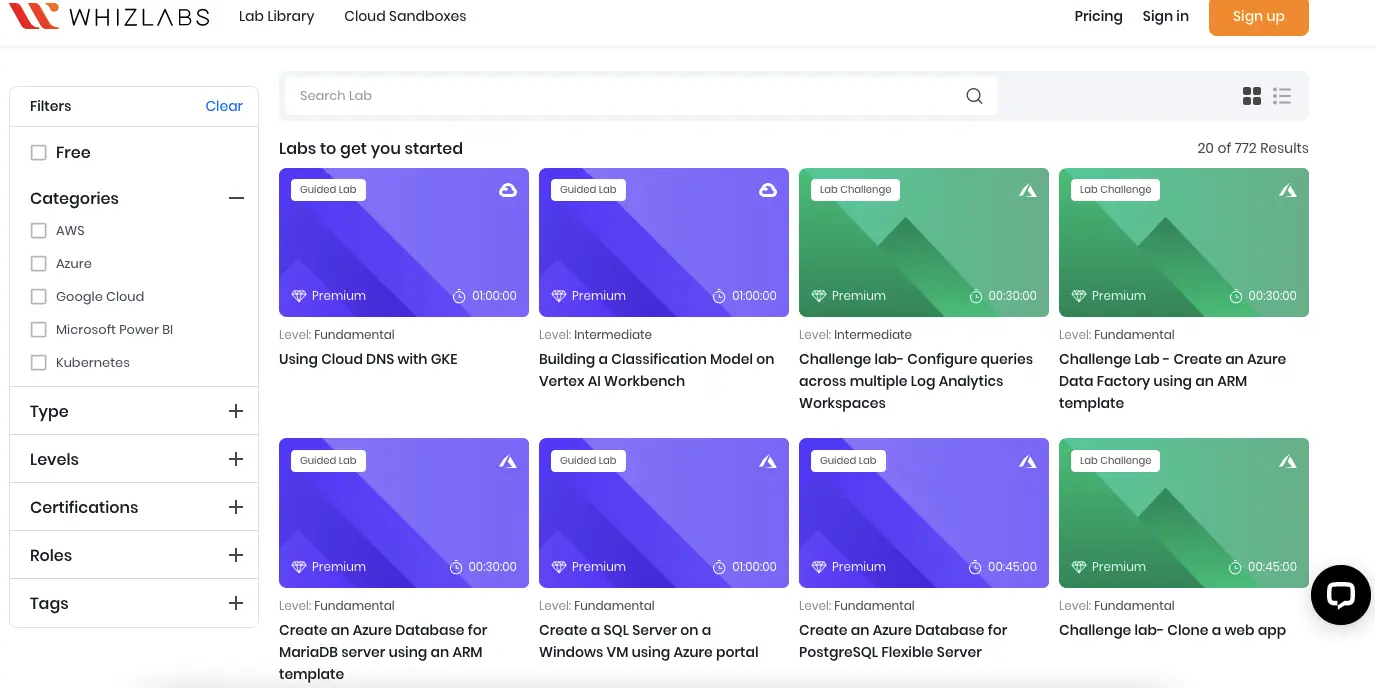Open the chat support bubble
The height and width of the screenshot is (688, 1375).
[1340, 595]
